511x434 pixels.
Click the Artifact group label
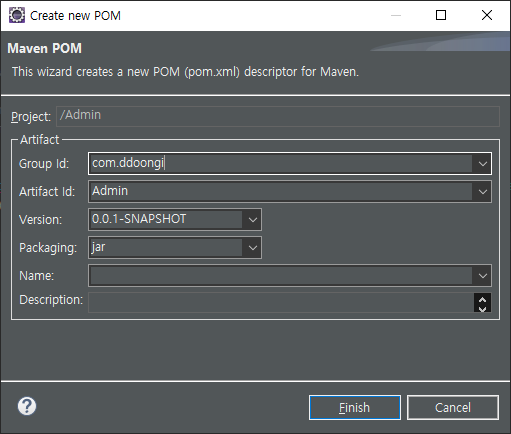(39, 140)
